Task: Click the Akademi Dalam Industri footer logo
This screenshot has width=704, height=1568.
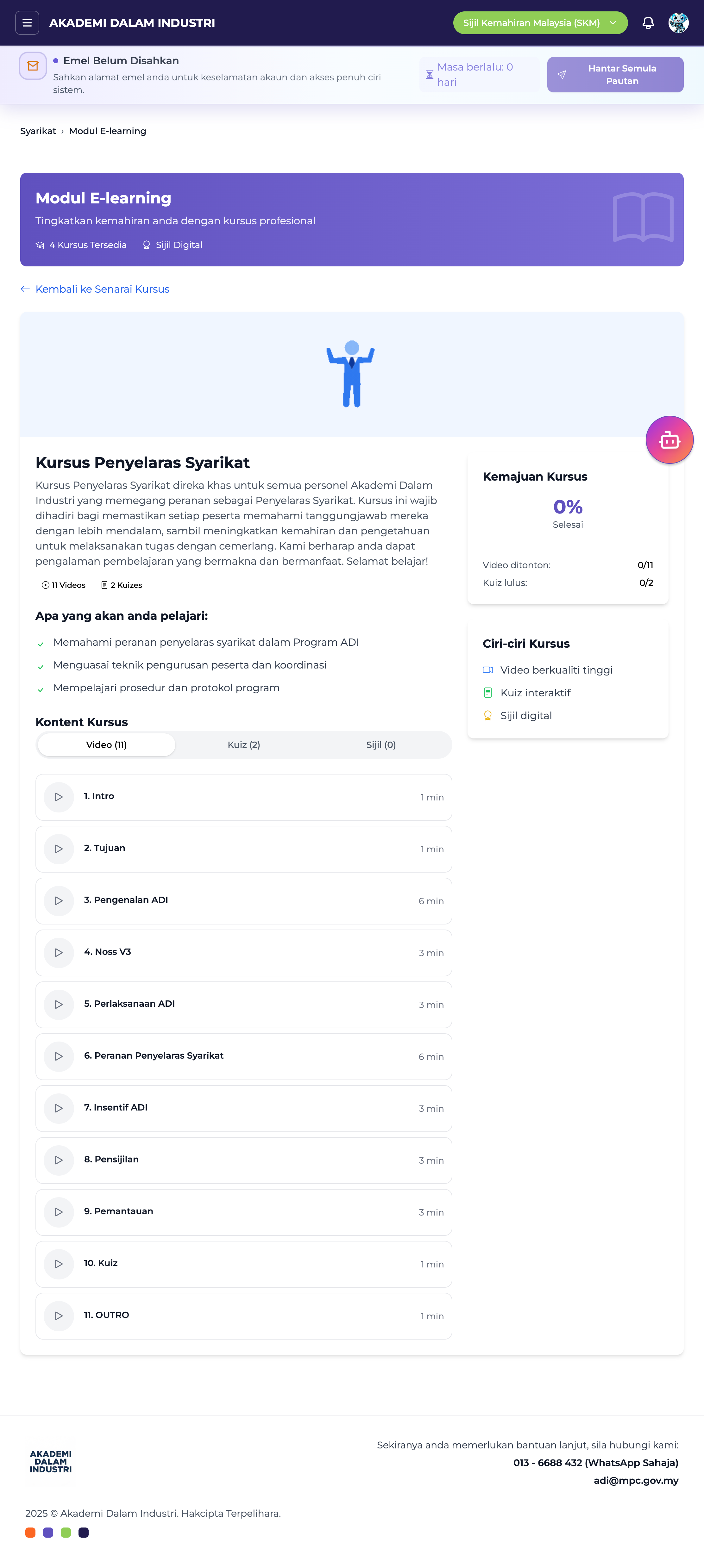Action: (x=51, y=1461)
